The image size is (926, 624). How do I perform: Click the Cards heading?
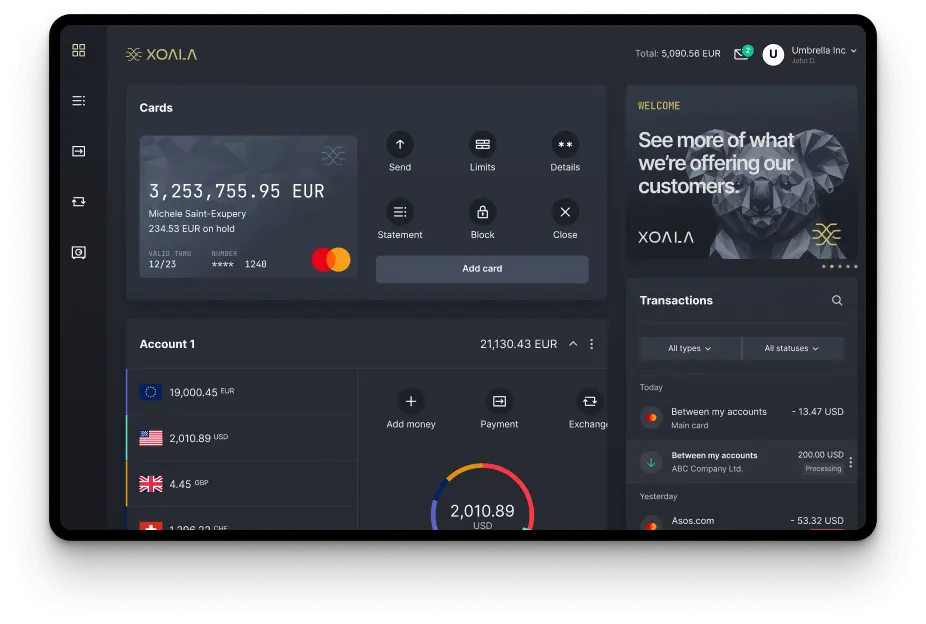tap(156, 108)
